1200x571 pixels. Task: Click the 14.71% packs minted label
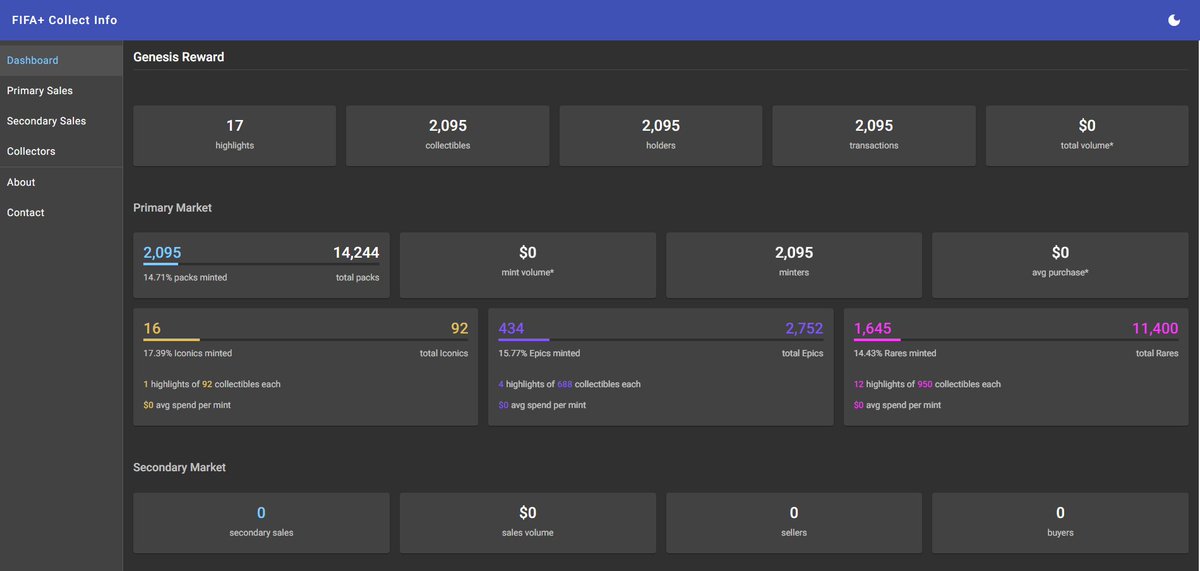tap(185, 277)
